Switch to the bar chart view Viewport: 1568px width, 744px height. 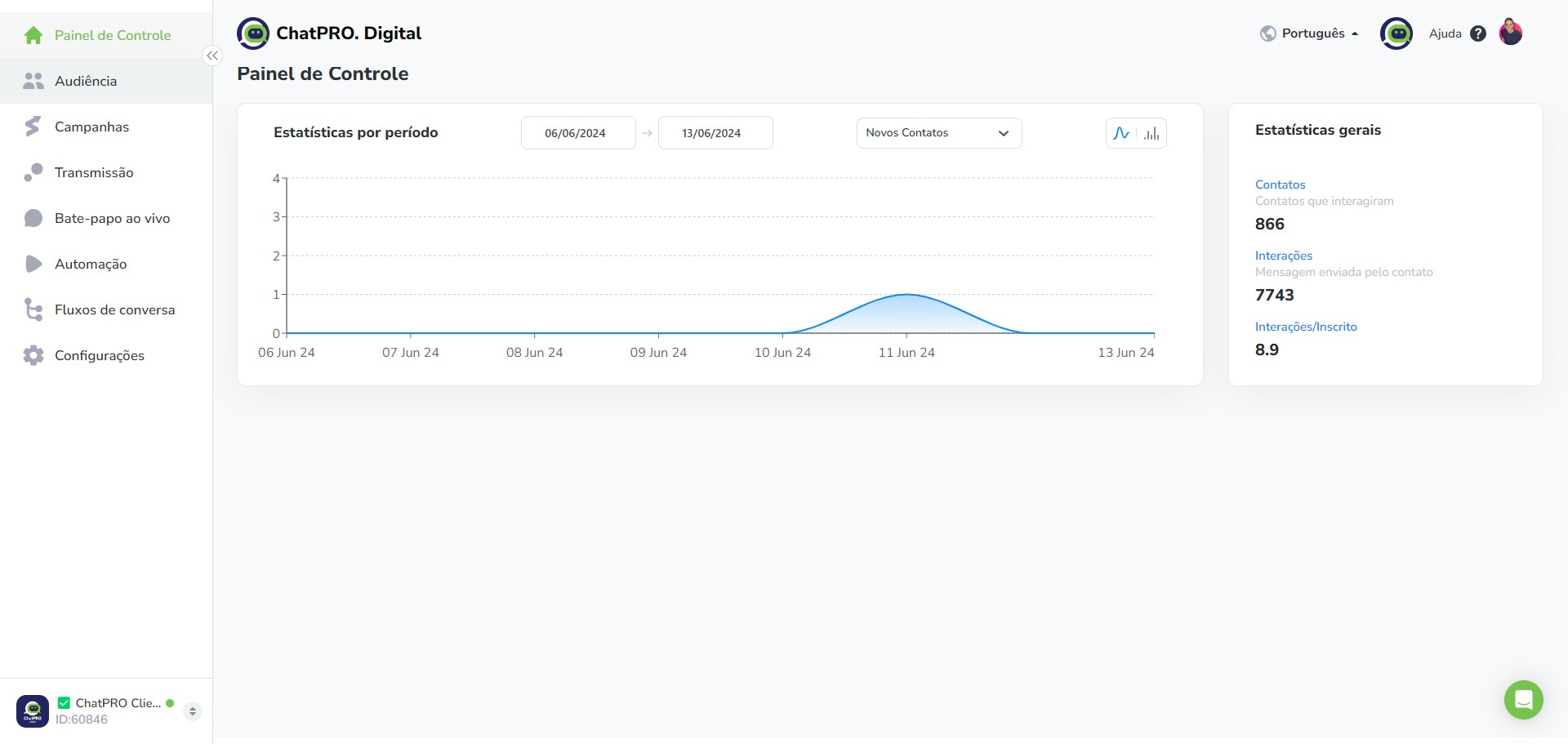[1151, 133]
